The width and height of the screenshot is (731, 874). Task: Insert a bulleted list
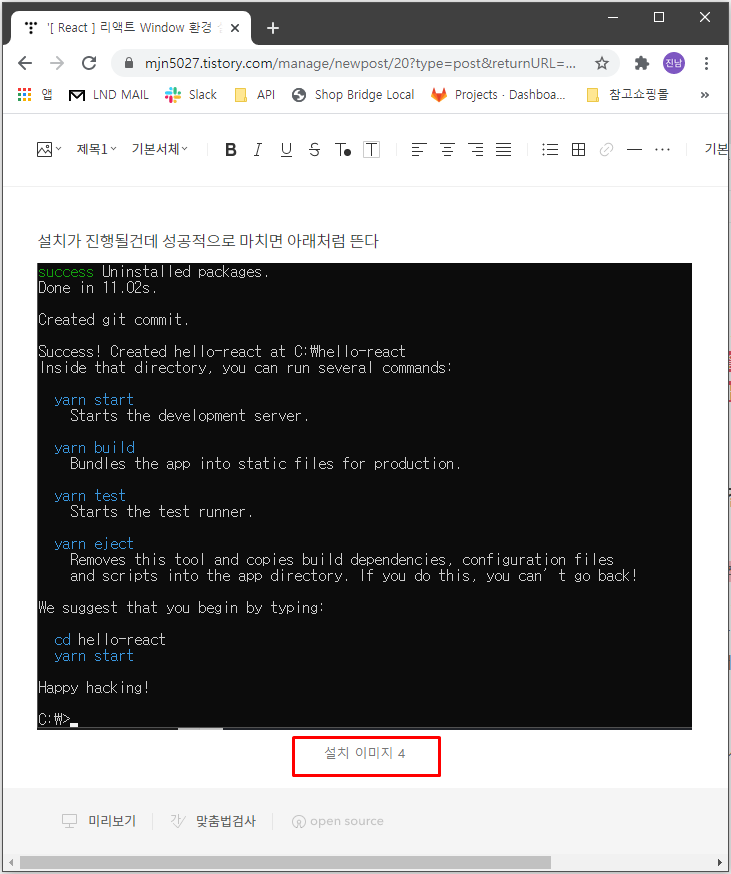[x=550, y=149]
